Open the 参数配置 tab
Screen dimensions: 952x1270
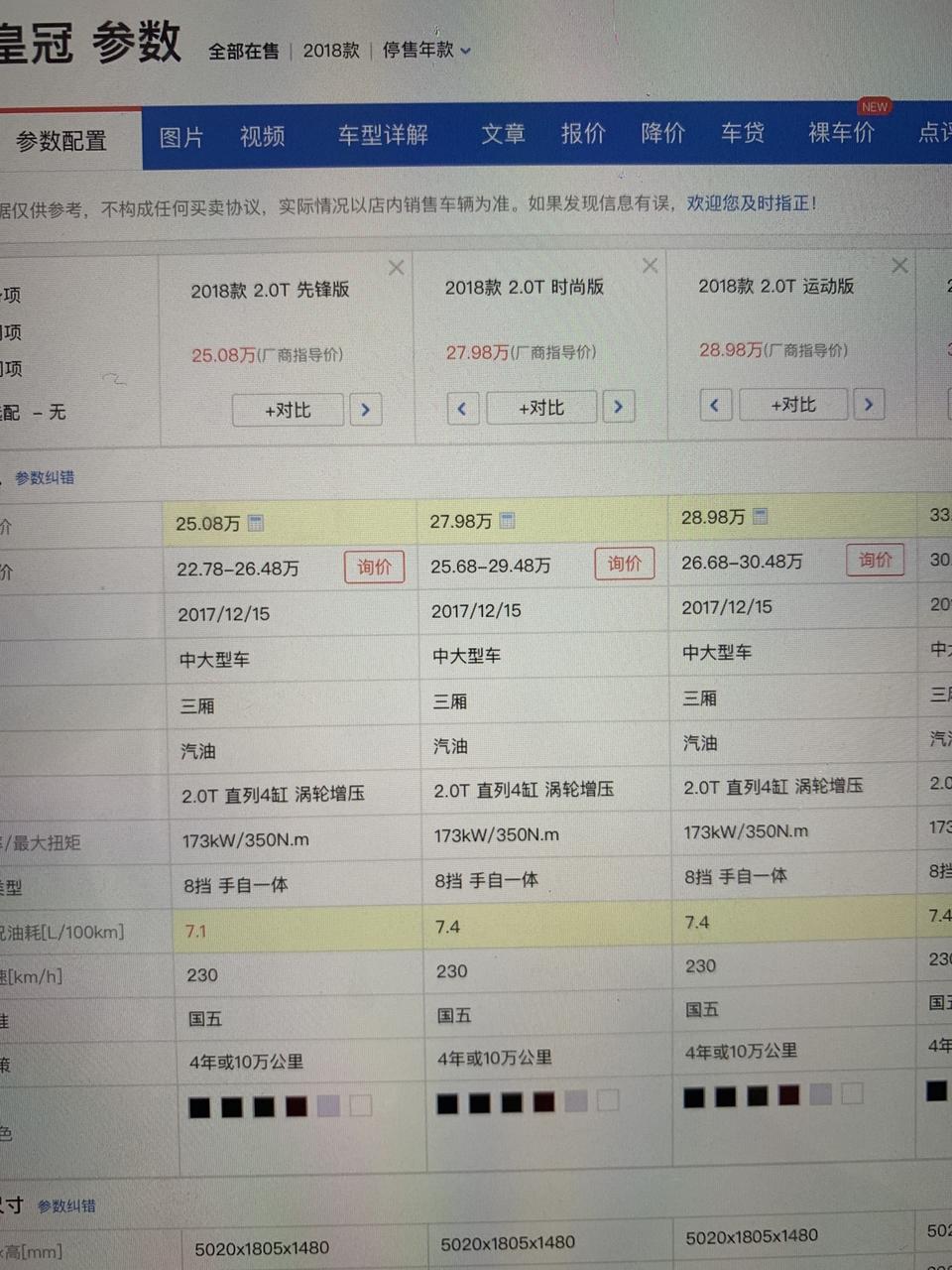[x=61, y=141]
